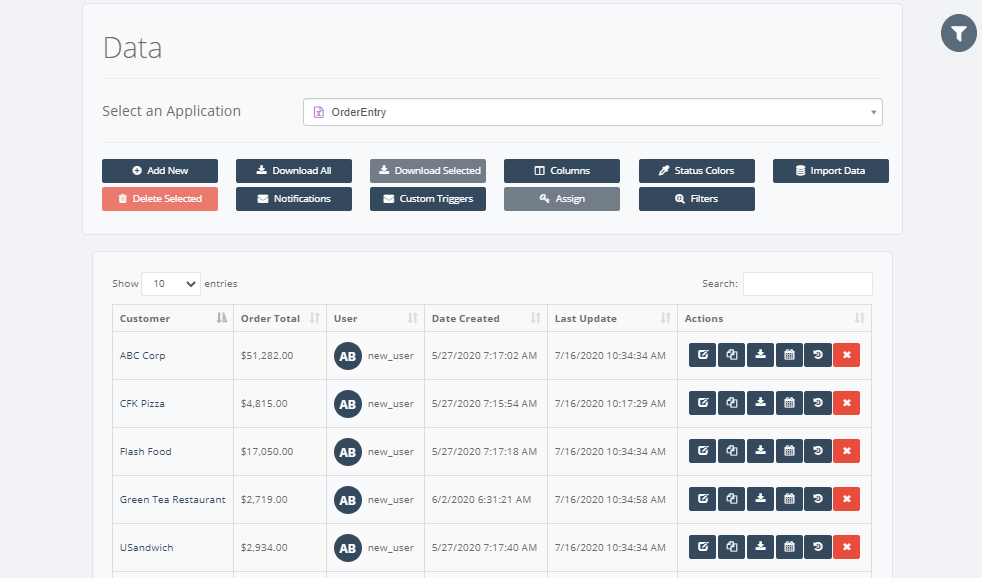Copy the CFK Pizza record
This screenshot has width=982, height=578.
[731, 403]
